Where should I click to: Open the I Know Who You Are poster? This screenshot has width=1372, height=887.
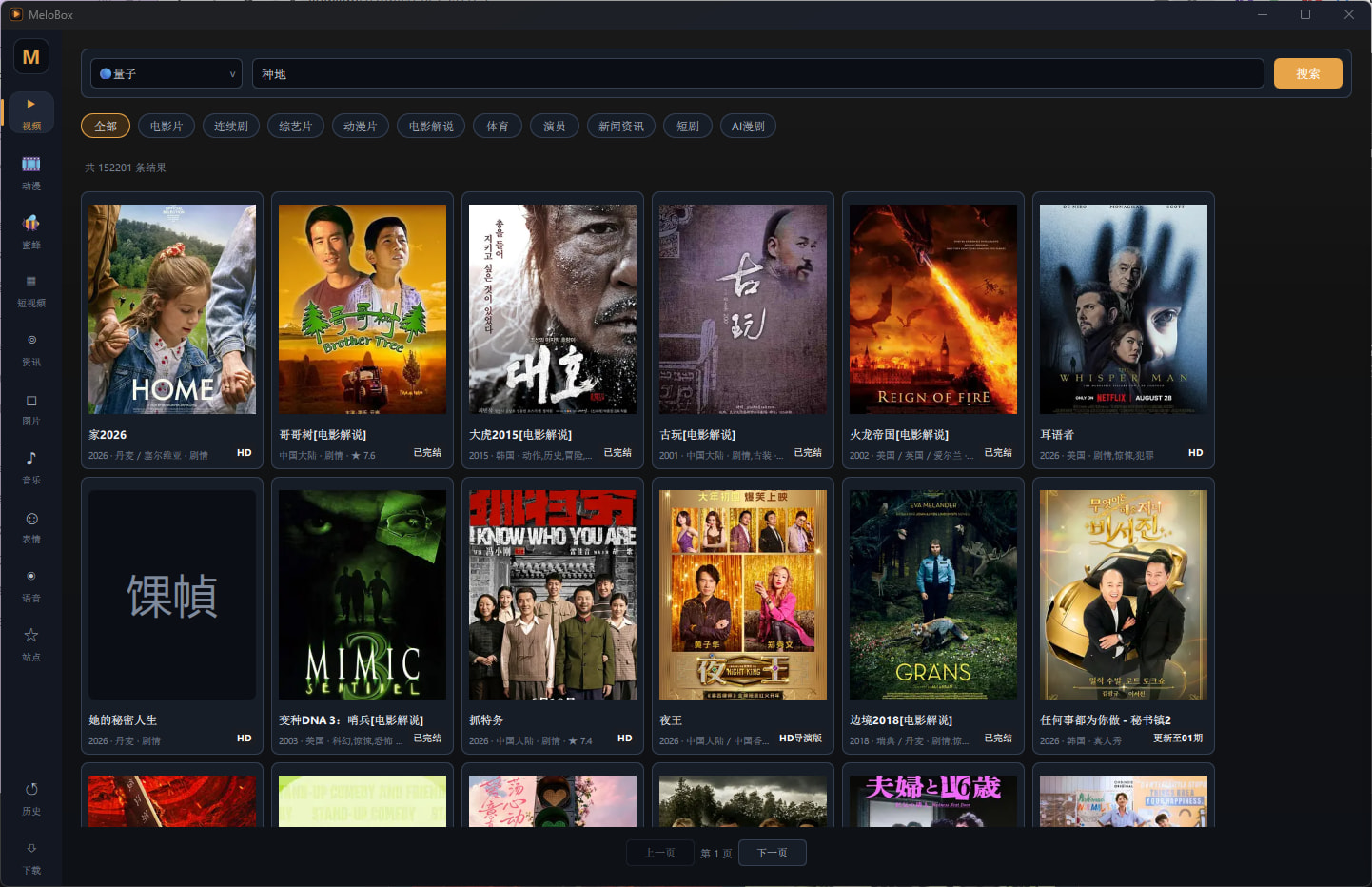(x=553, y=595)
